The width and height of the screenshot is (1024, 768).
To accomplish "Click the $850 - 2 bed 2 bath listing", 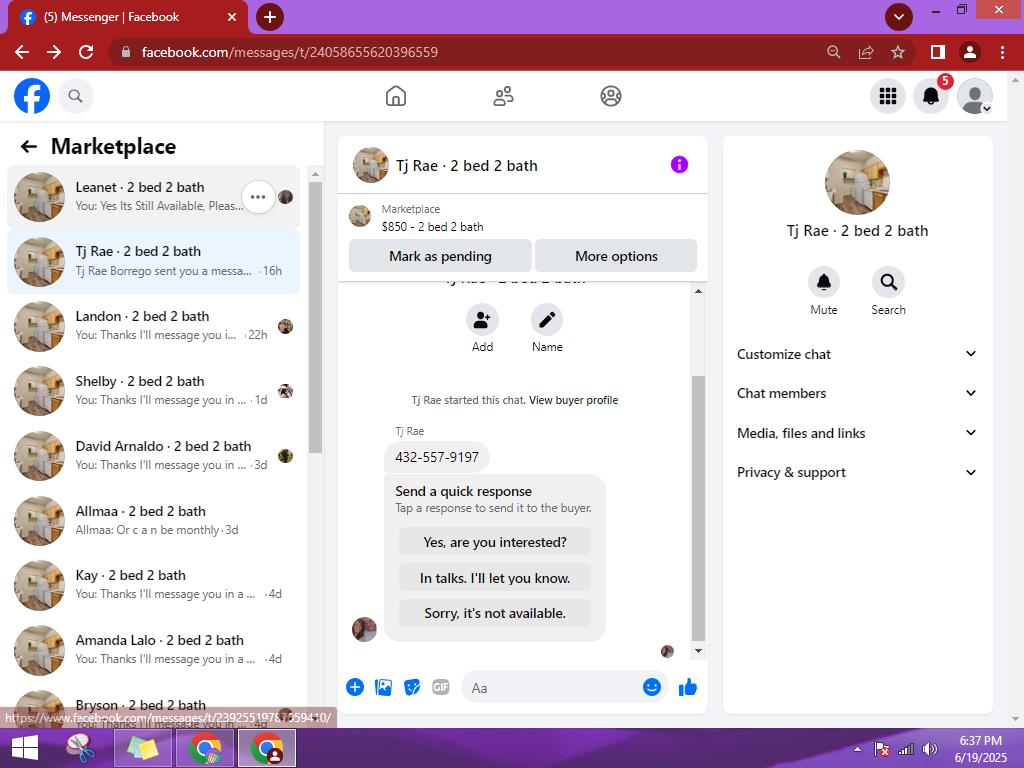I will pyautogui.click(x=432, y=227).
